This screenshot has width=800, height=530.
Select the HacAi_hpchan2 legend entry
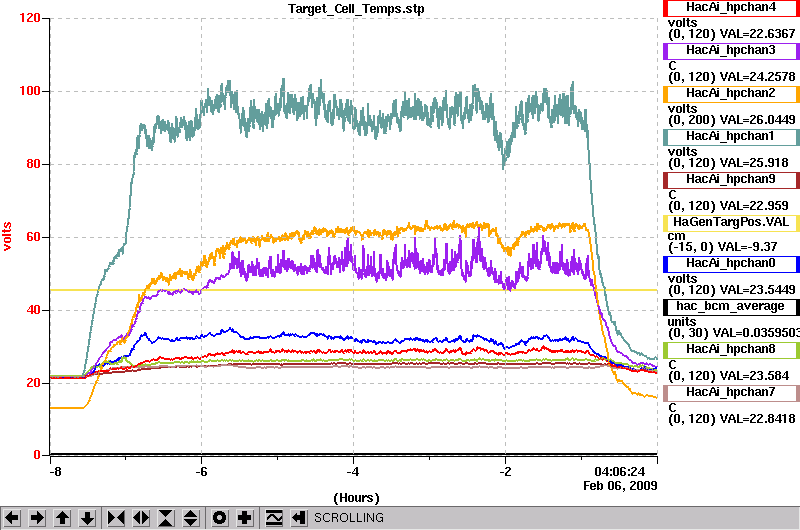[731, 93]
